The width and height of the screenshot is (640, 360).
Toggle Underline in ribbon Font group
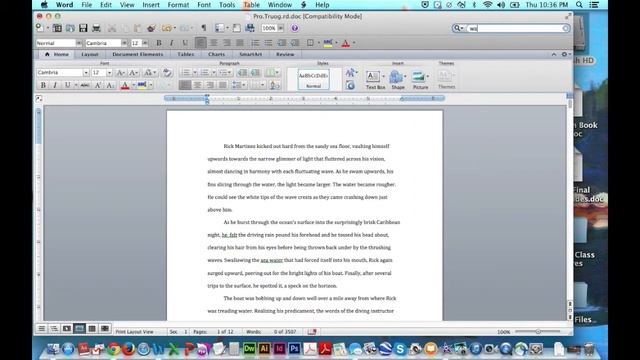67,85
